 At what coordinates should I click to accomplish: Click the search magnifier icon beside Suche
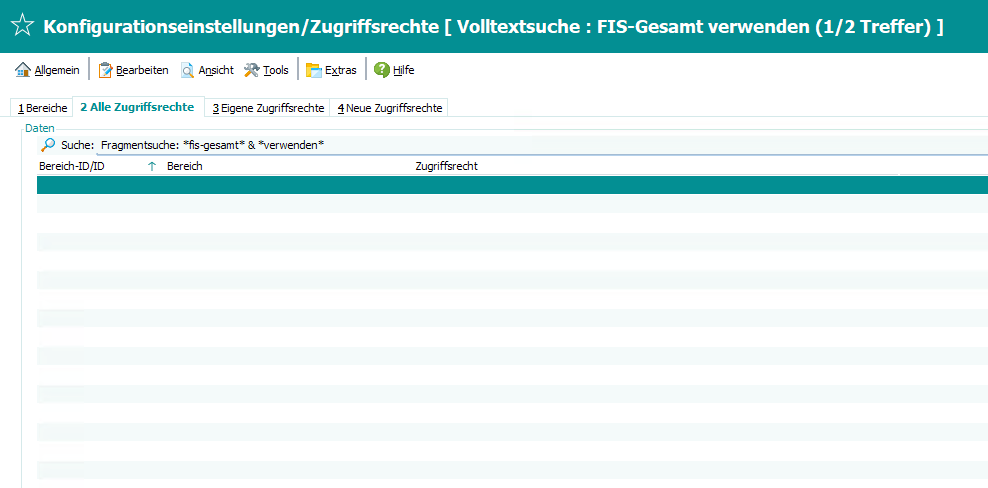48,145
